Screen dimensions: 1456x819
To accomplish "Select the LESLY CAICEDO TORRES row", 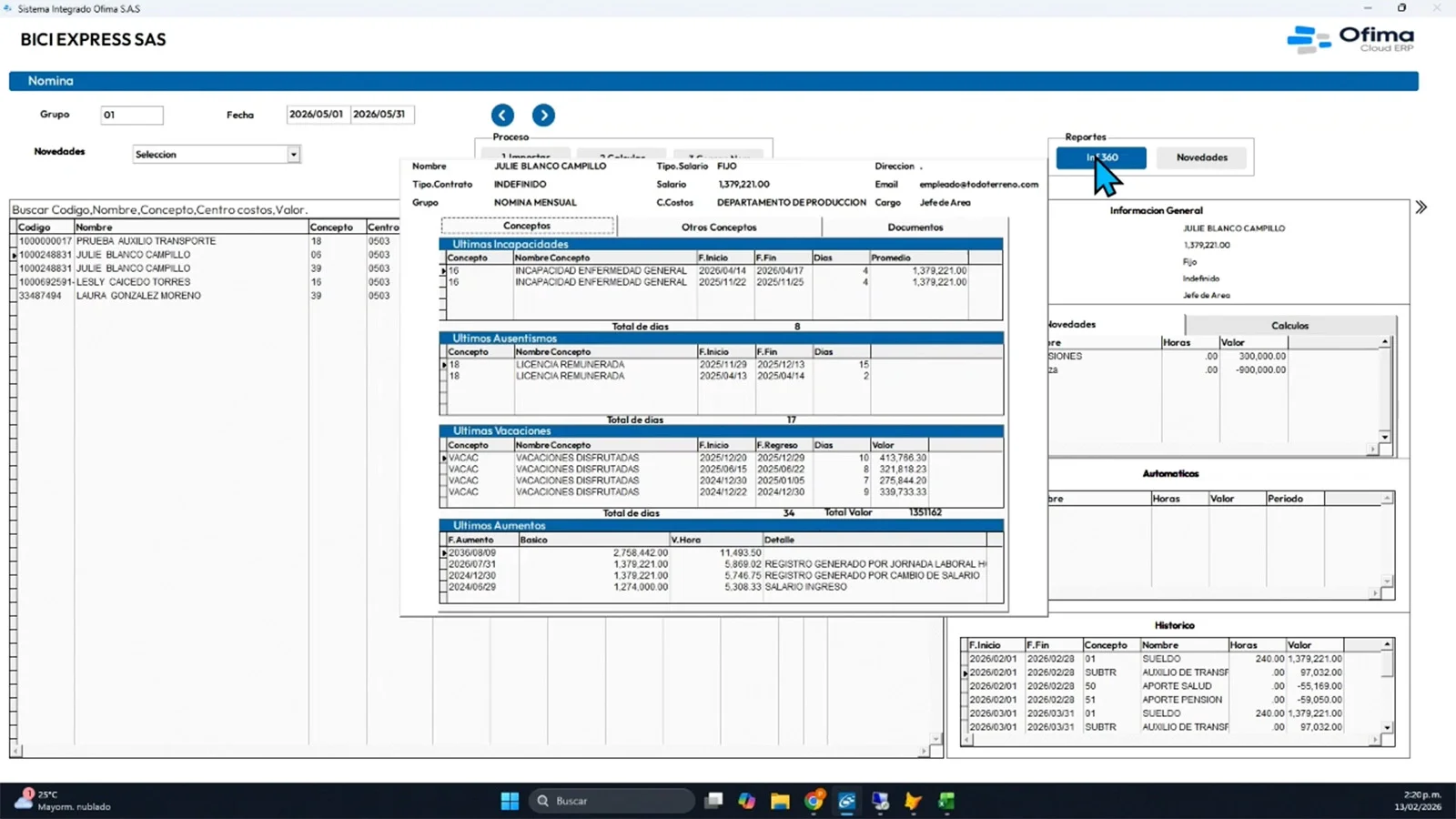I will click(133, 282).
